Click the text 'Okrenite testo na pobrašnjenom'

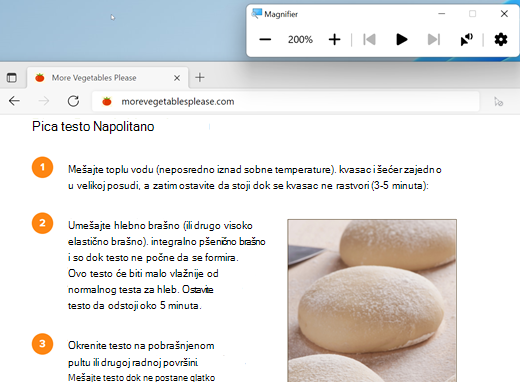pos(141,346)
